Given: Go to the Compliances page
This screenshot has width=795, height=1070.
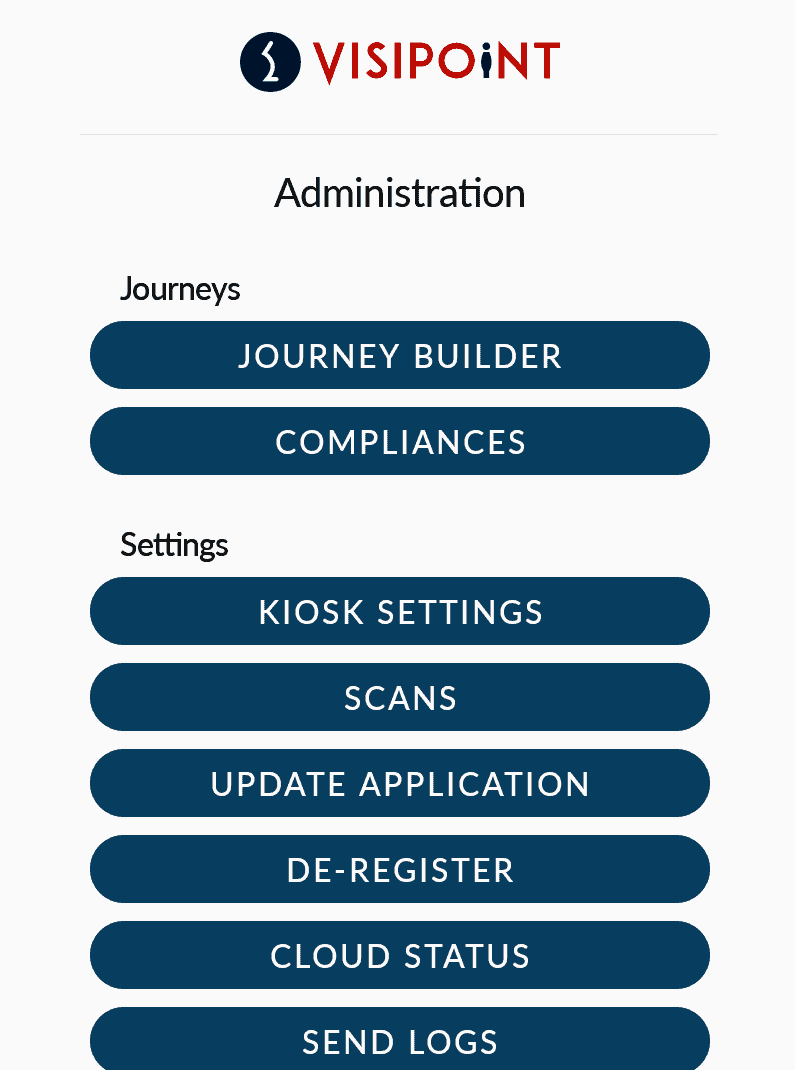Looking at the screenshot, I should [400, 441].
